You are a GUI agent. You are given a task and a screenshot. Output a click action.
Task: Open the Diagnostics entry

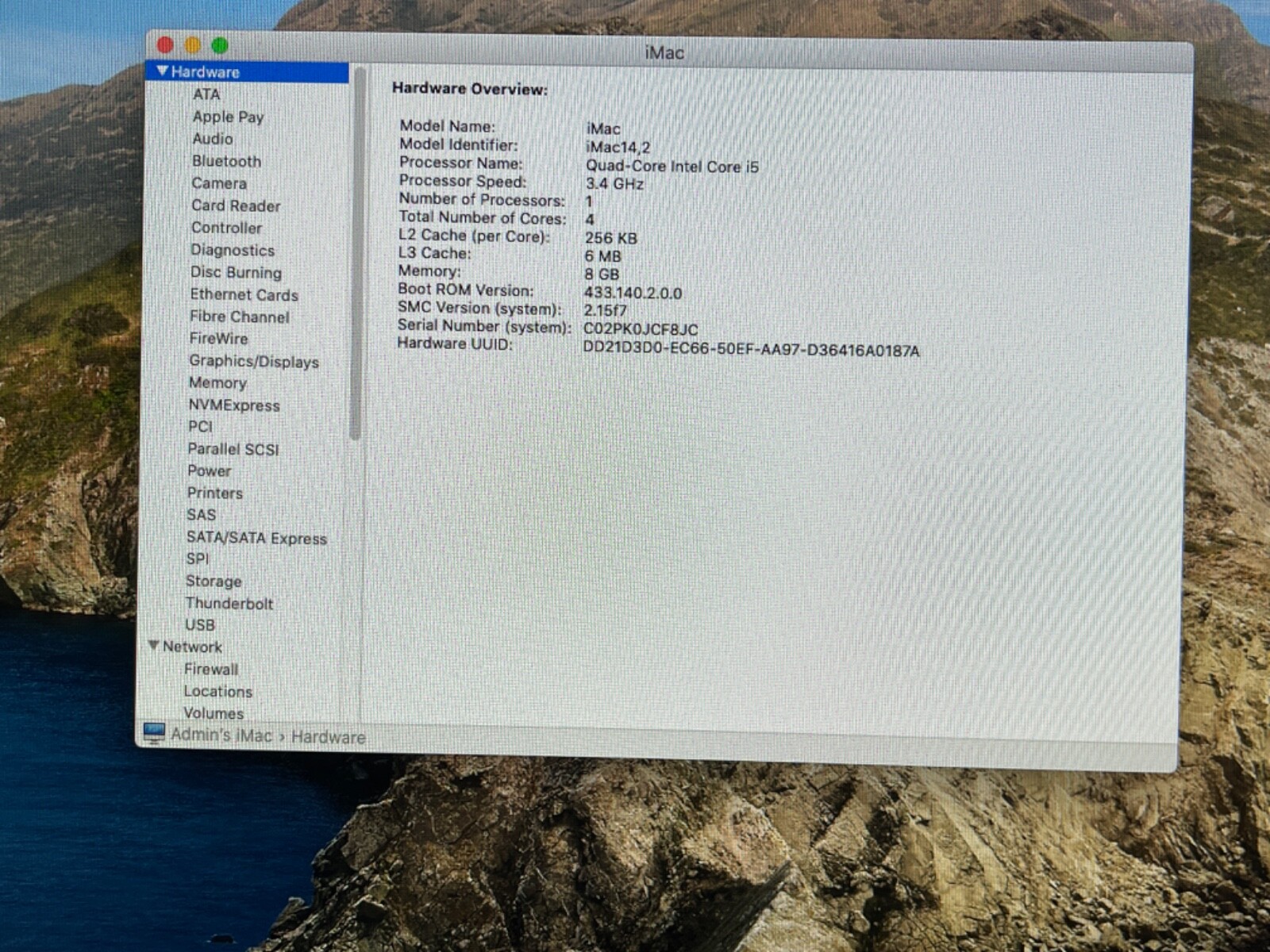[x=232, y=250]
